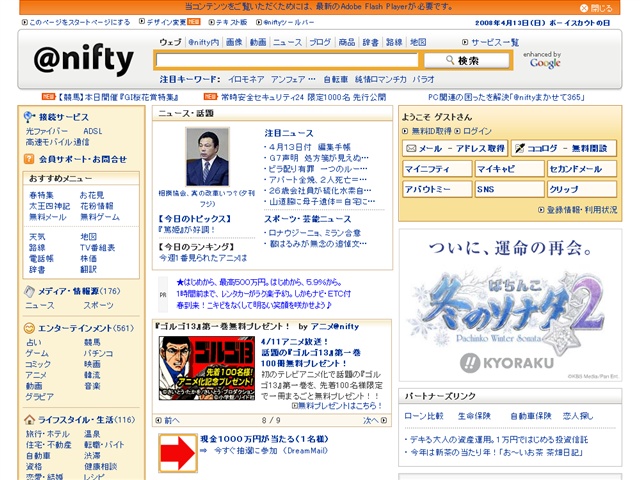
Task: Open the 今すぐ抽選に参加 DreamMail link
Action: point(271,451)
